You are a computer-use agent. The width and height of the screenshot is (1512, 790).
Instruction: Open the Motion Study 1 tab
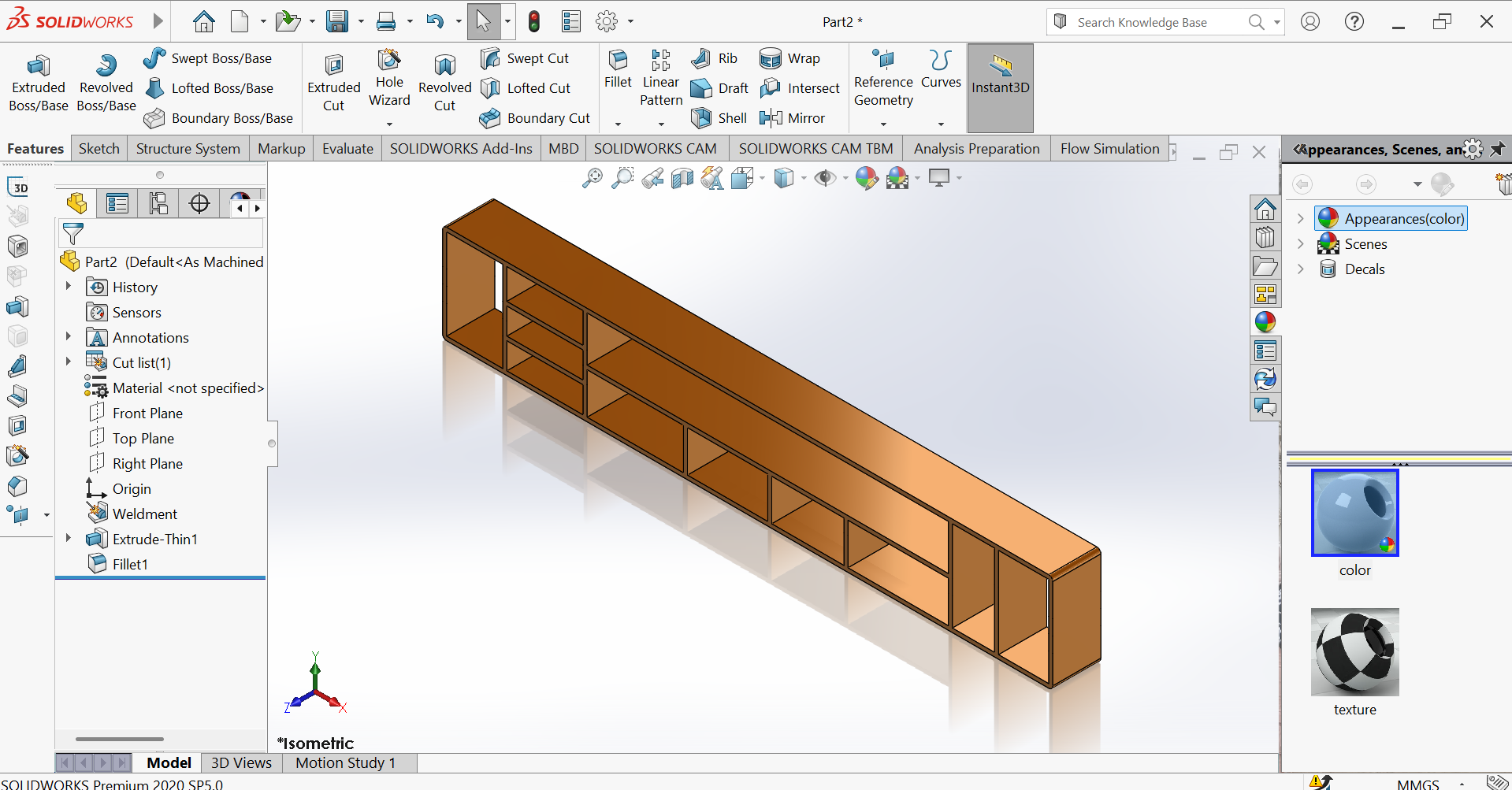[x=345, y=762]
